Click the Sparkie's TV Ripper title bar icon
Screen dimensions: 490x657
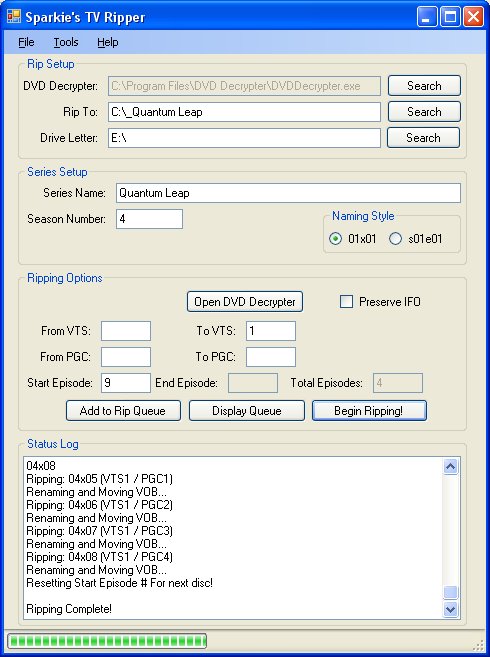pos(14,16)
